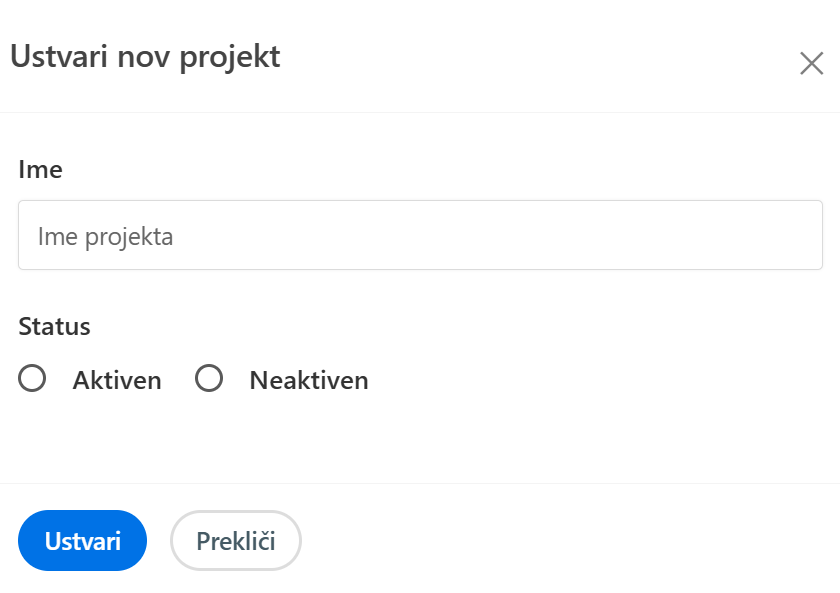Dismiss the dialog using the X icon

(811, 64)
